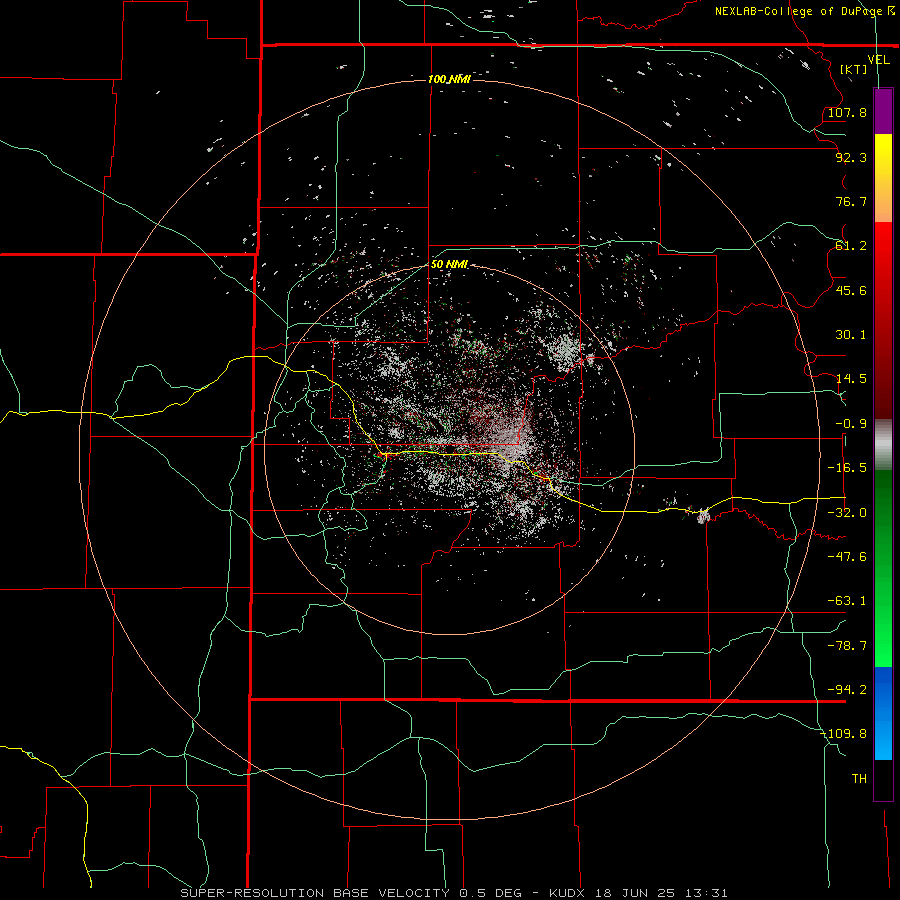Click the 45.6 velocity scale label
This screenshot has height=900, width=900.
(x=851, y=290)
